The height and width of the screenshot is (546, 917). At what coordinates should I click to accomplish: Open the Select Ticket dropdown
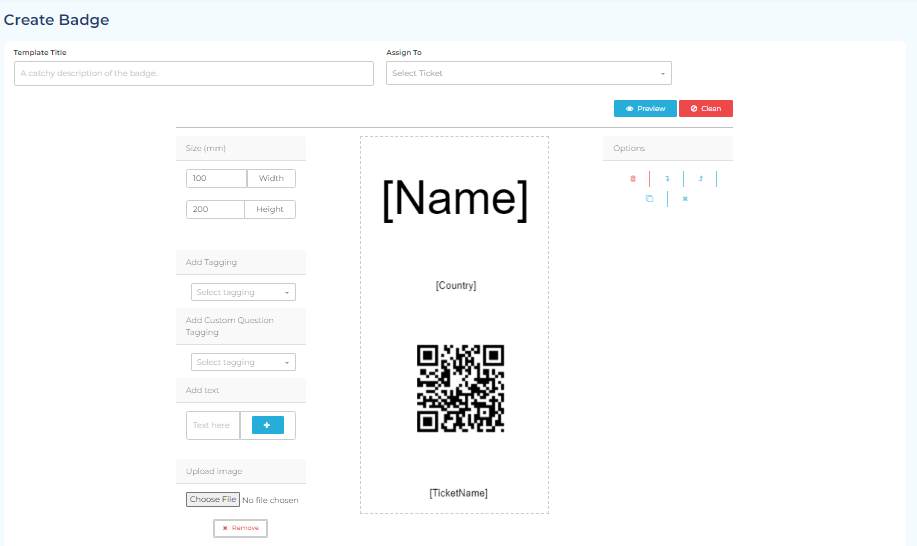click(x=529, y=73)
